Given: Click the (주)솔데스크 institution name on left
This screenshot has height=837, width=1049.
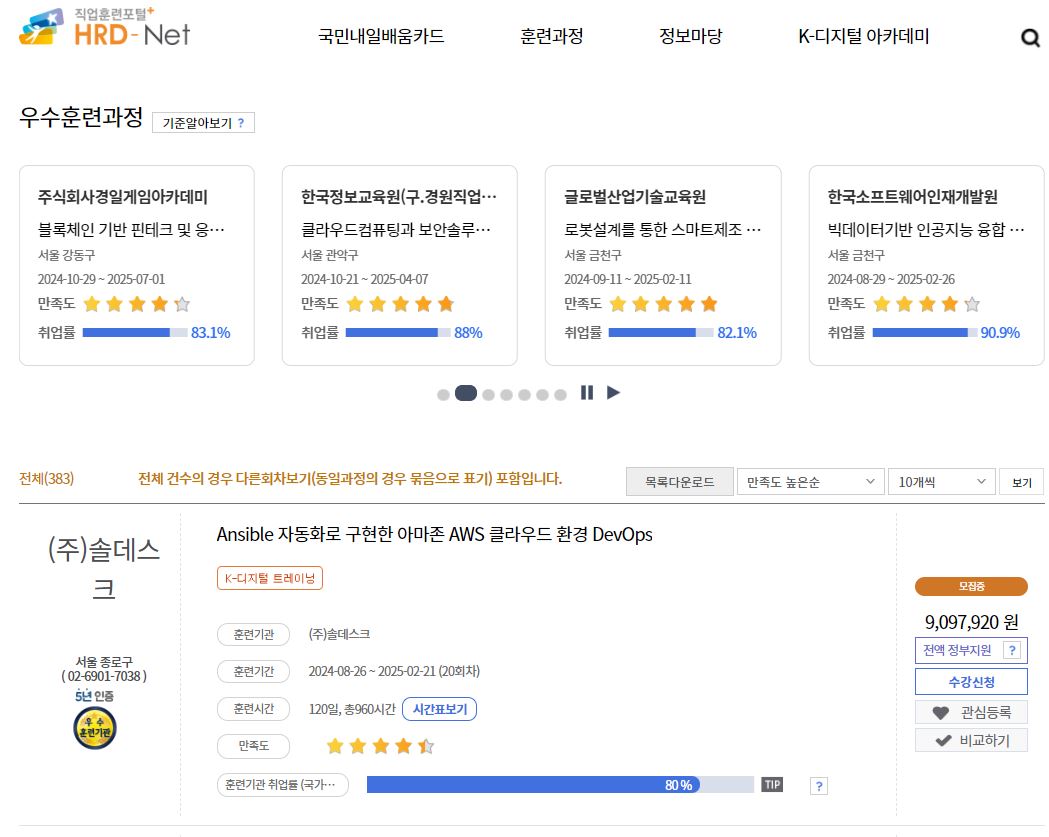Looking at the screenshot, I should [104, 569].
